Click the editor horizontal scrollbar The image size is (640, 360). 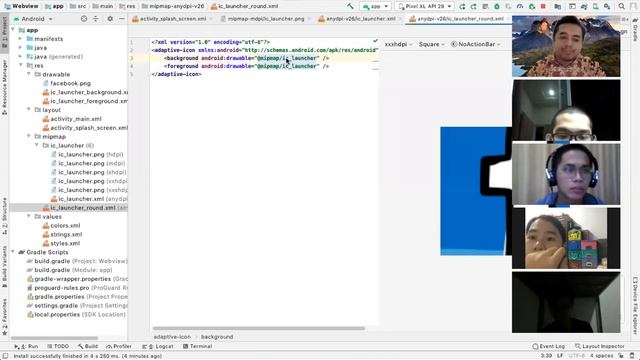point(259,328)
